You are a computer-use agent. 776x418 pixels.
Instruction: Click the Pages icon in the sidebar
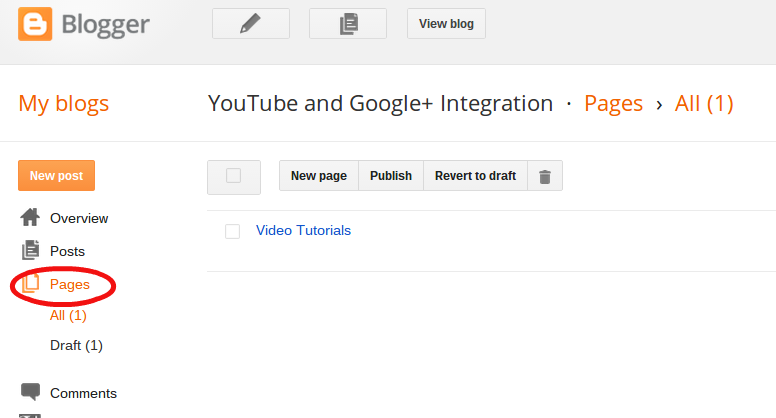pos(31,283)
